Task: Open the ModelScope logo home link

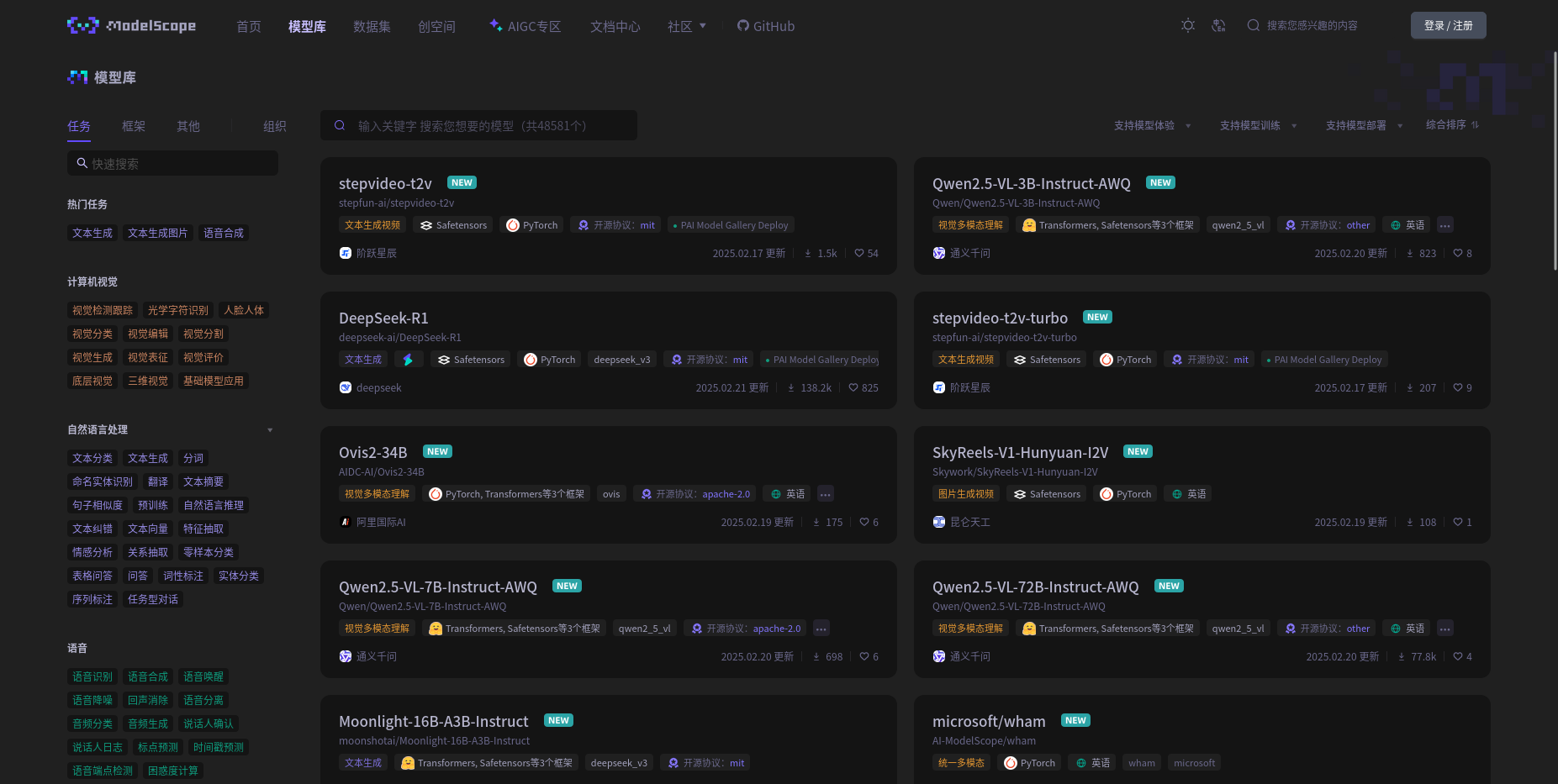Action: click(x=131, y=25)
